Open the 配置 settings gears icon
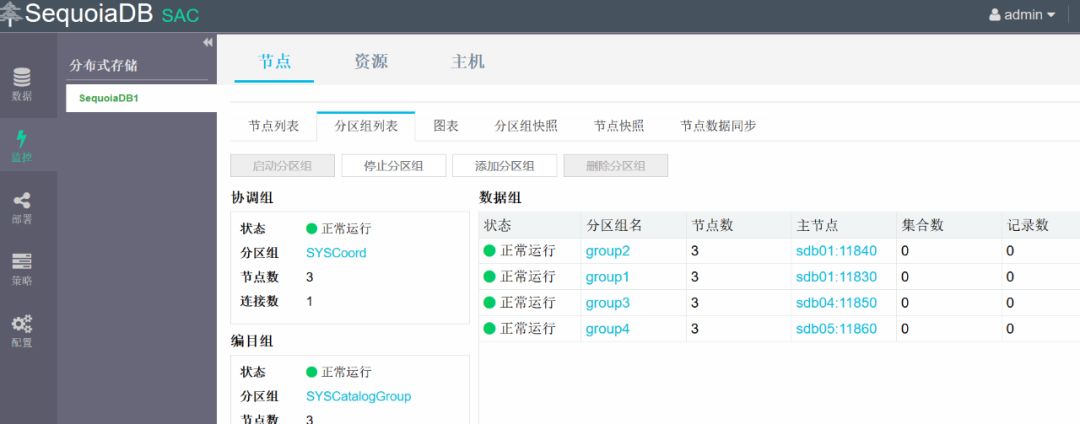1080x424 pixels. point(21,324)
